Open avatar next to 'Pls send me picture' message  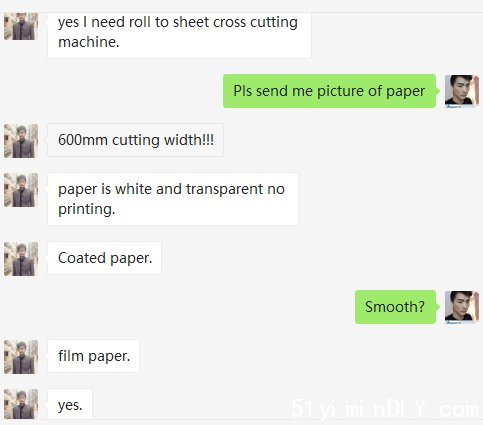click(462, 91)
